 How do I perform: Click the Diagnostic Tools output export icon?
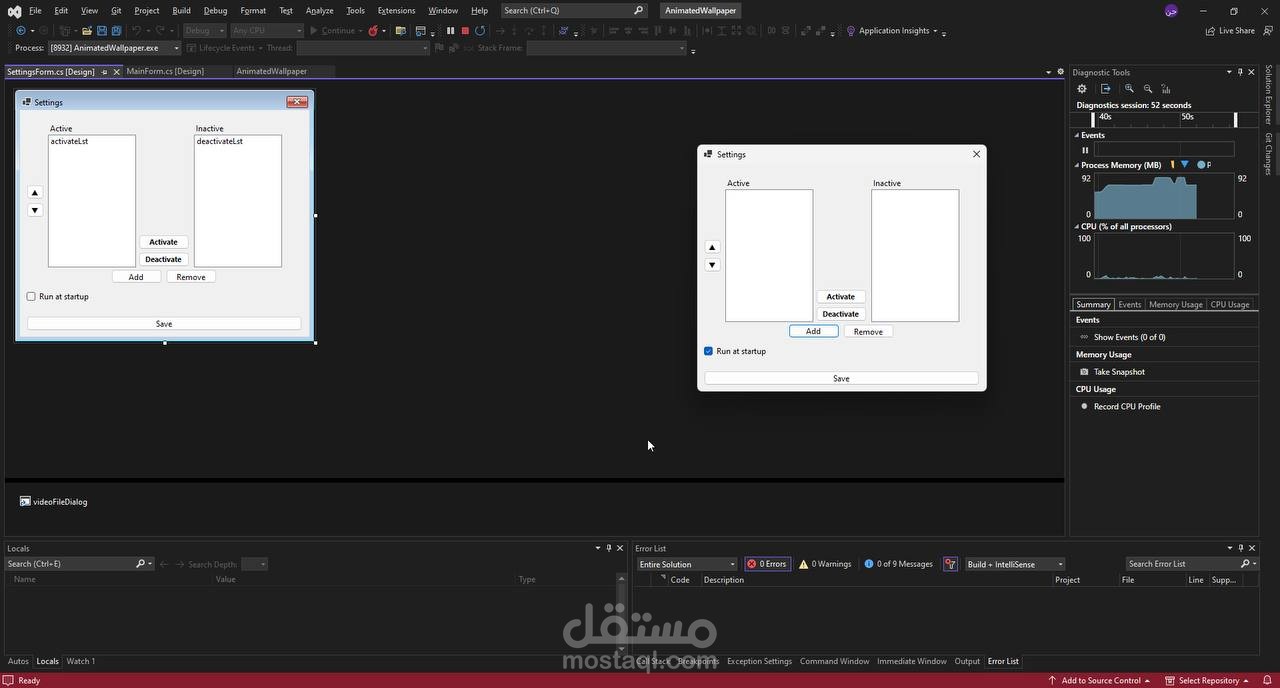tap(1106, 89)
